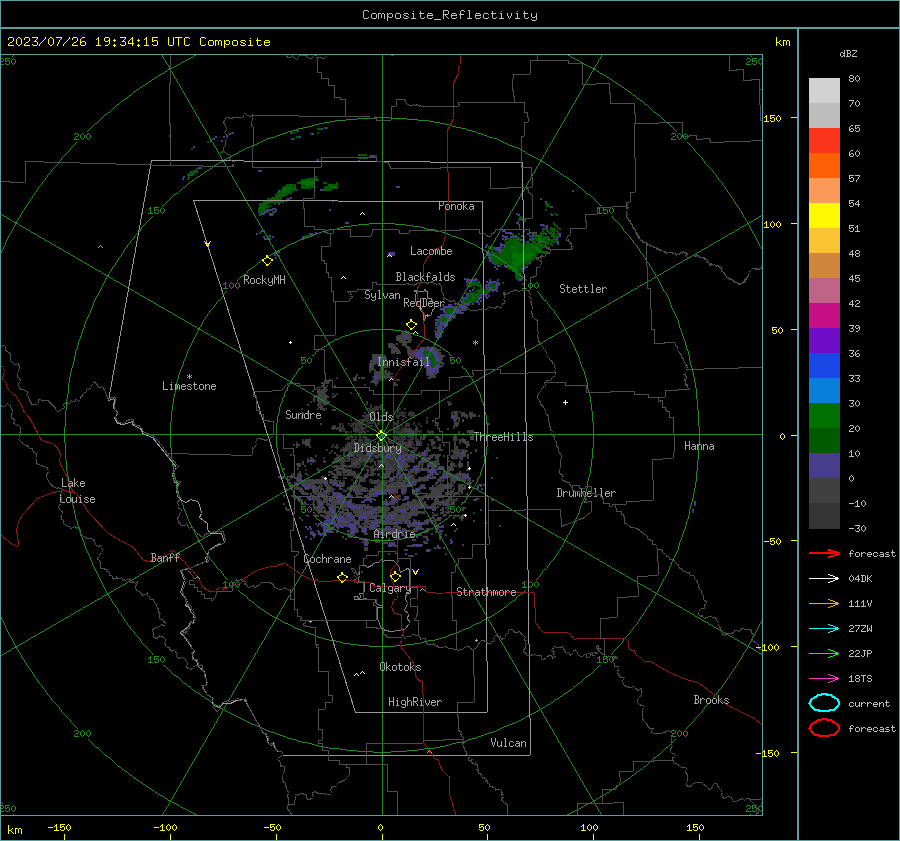Select the light blue 33–30 dBZ swatch
Screen dimensions: 900x841
[x=824, y=391]
